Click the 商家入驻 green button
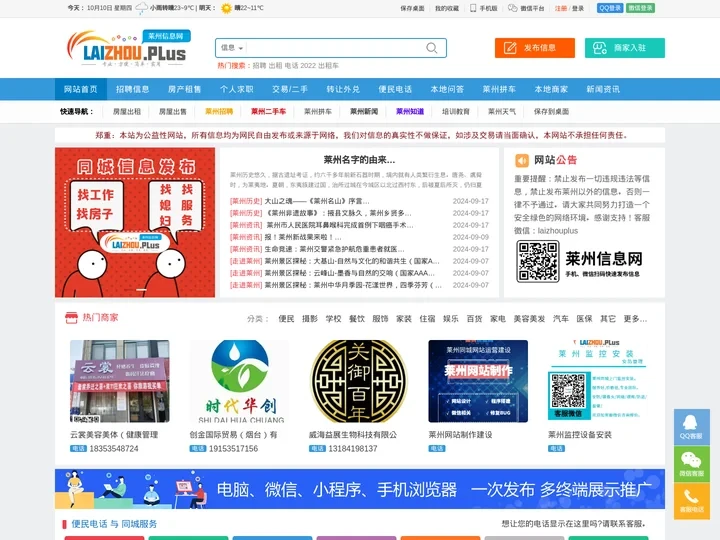The width and height of the screenshot is (720, 540). click(x=624, y=48)
